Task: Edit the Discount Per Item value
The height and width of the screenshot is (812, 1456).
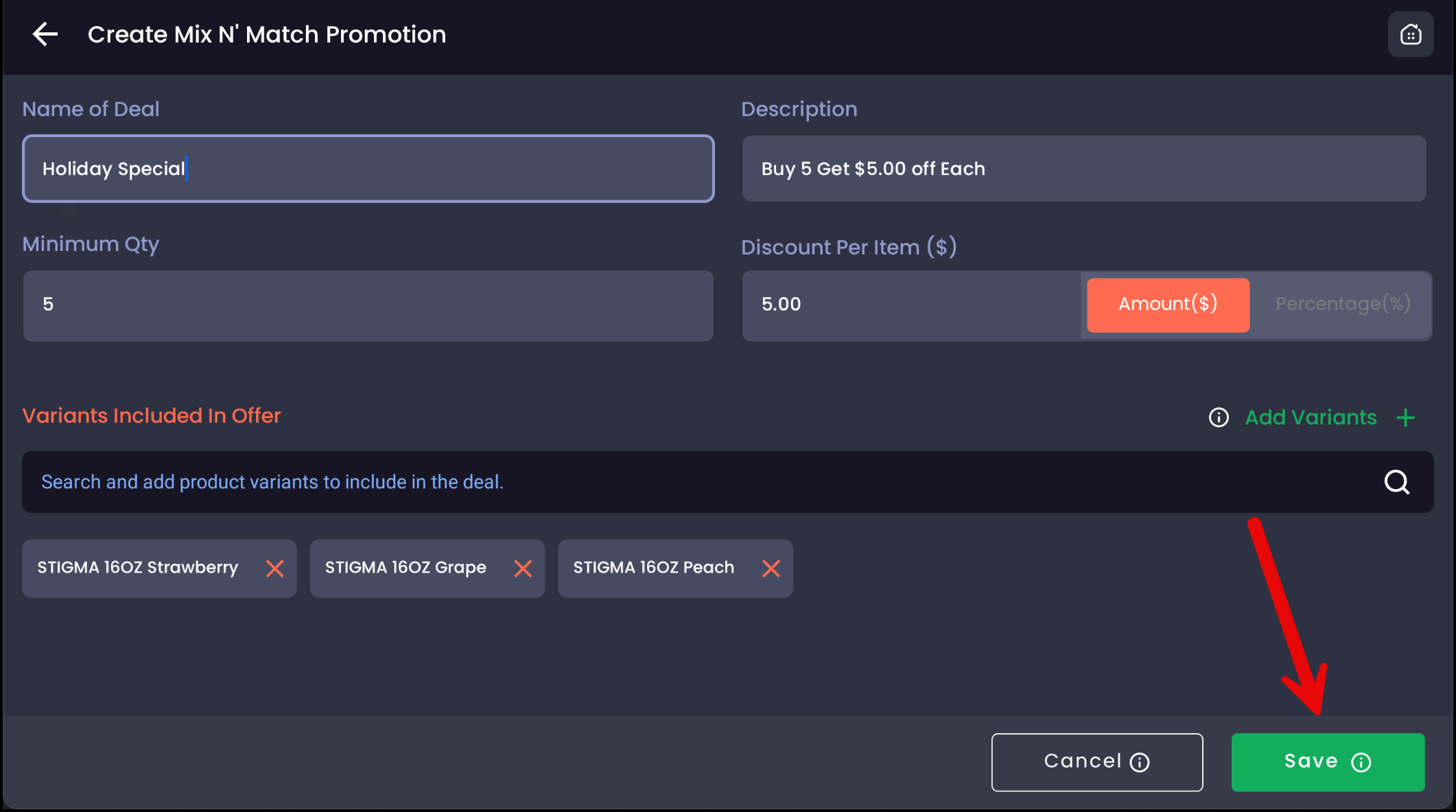Action: [x=909, y=305]
